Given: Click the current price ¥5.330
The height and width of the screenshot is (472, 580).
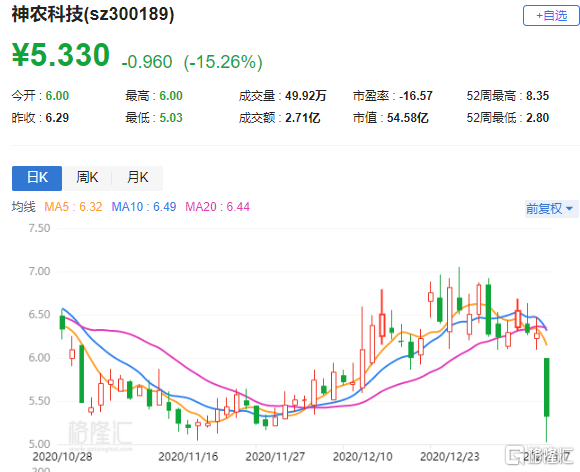Looking at the screenshot, I should pos(61,55).
